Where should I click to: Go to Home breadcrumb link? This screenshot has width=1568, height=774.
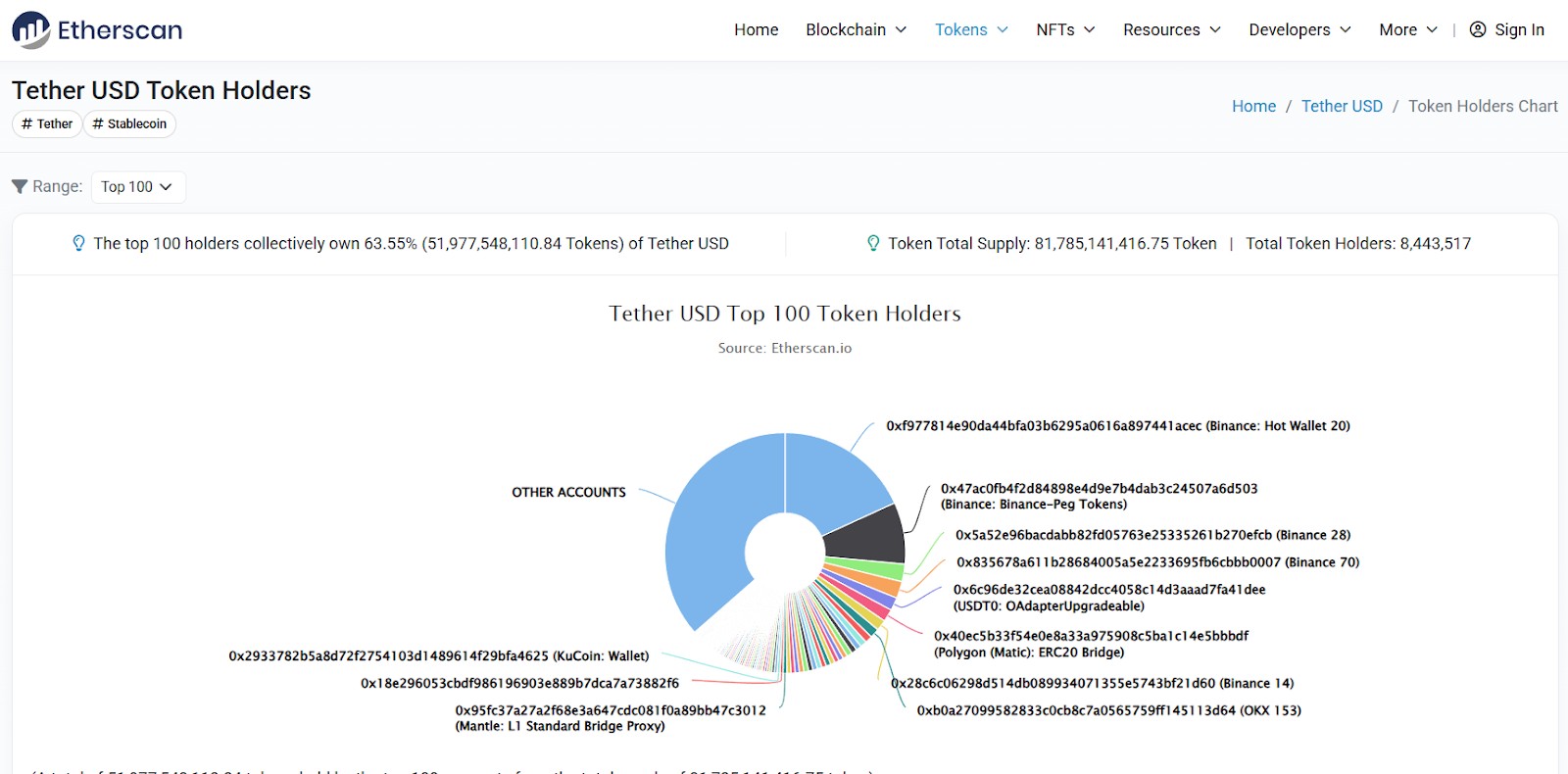1253,106
